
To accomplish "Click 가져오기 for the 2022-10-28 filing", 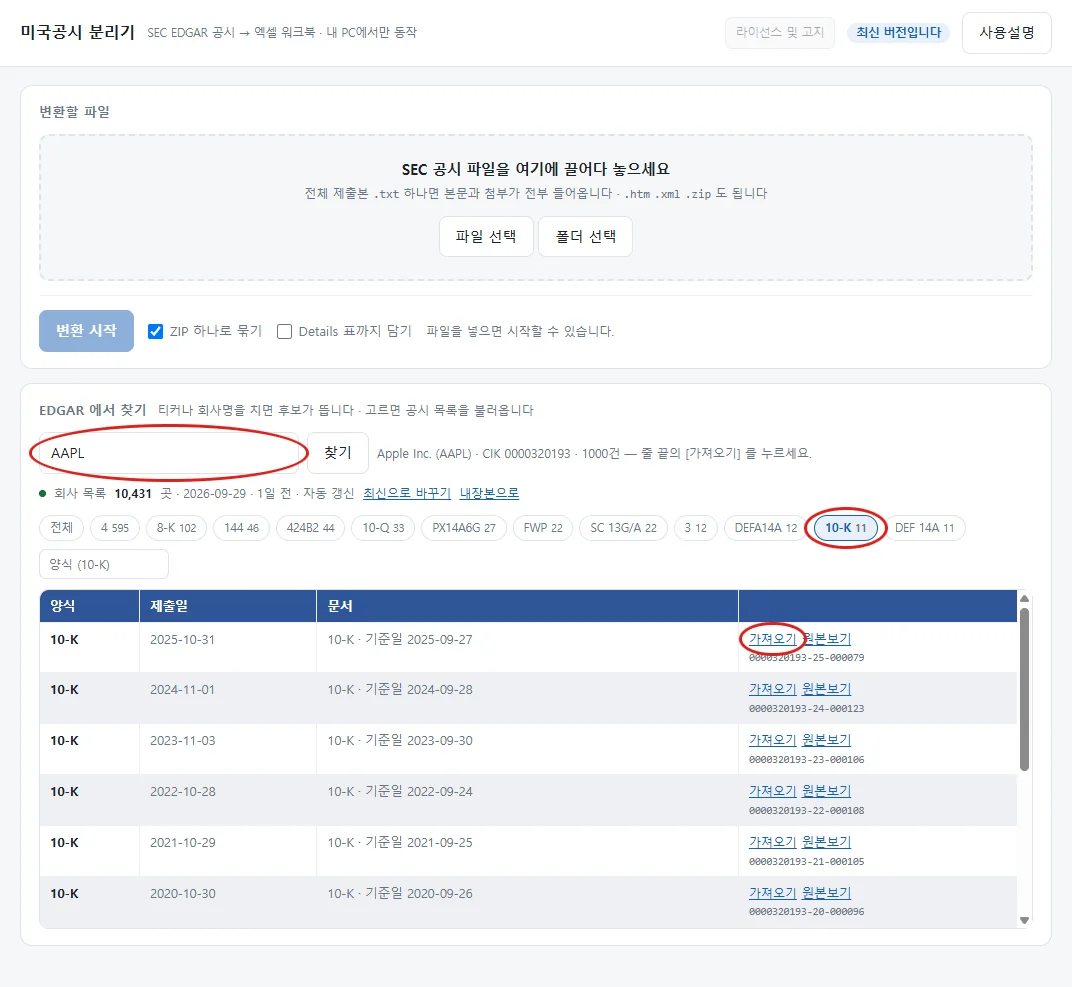I will click(x=773, y=792).
